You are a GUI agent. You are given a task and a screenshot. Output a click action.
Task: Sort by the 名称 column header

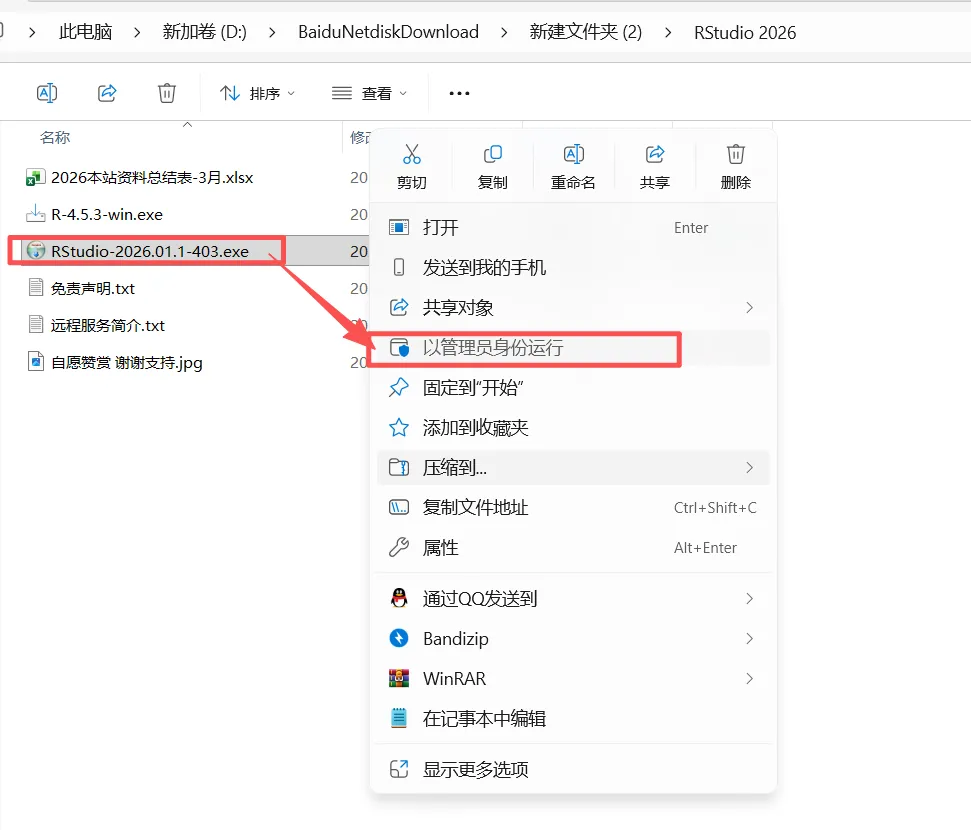coord(55,138)
